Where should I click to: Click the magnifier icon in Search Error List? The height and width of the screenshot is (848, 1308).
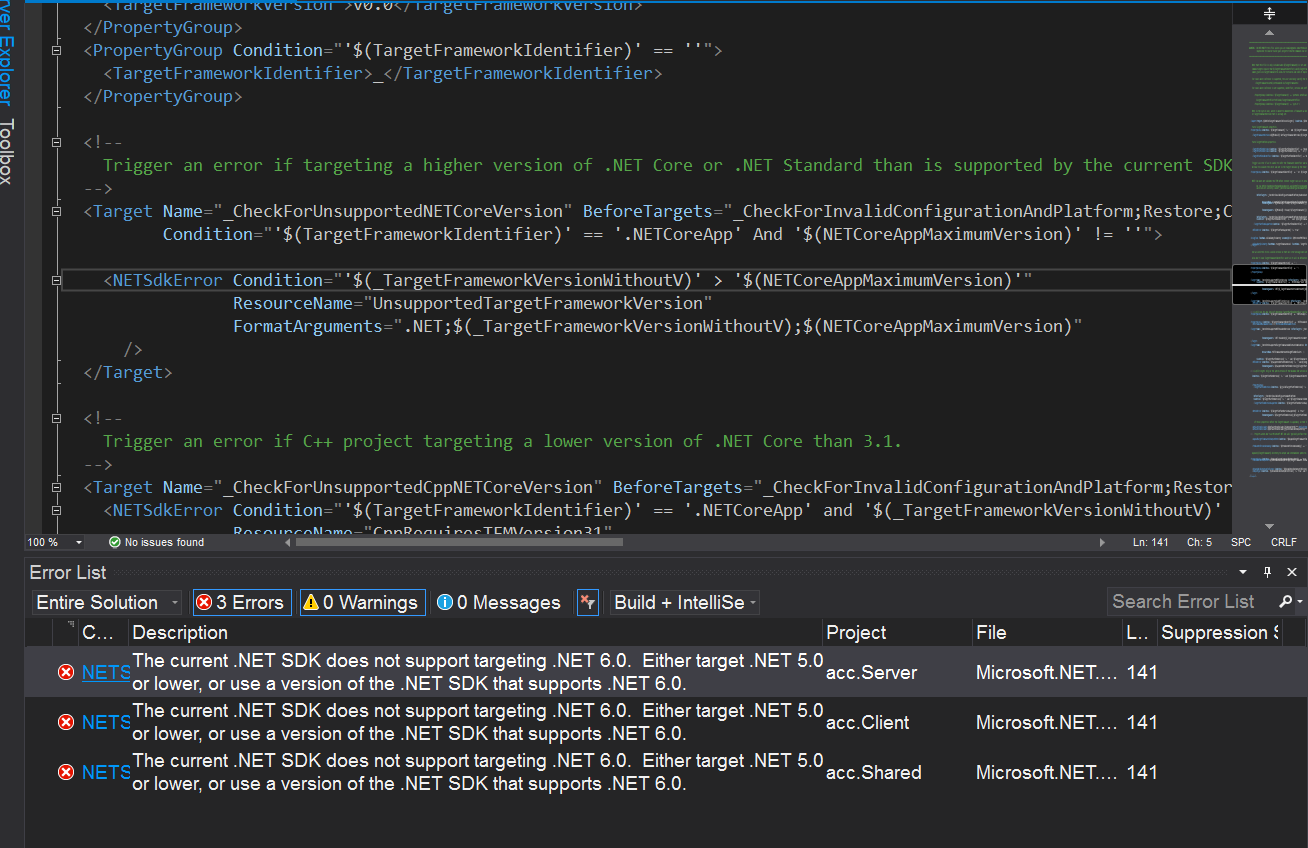pyautogui.click(x=1285, y=601)
